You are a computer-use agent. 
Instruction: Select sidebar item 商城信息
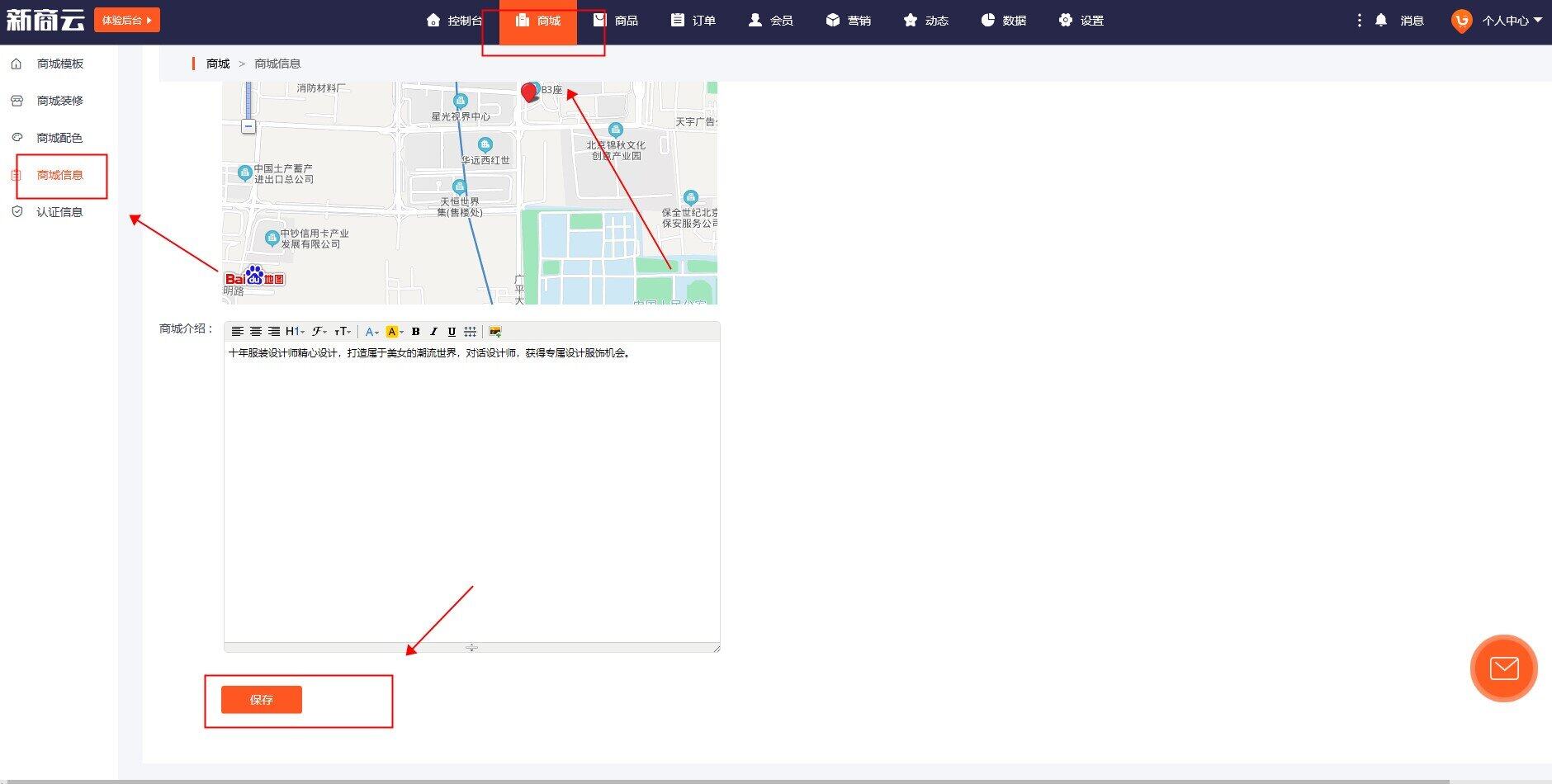click(x=59, y=175)
